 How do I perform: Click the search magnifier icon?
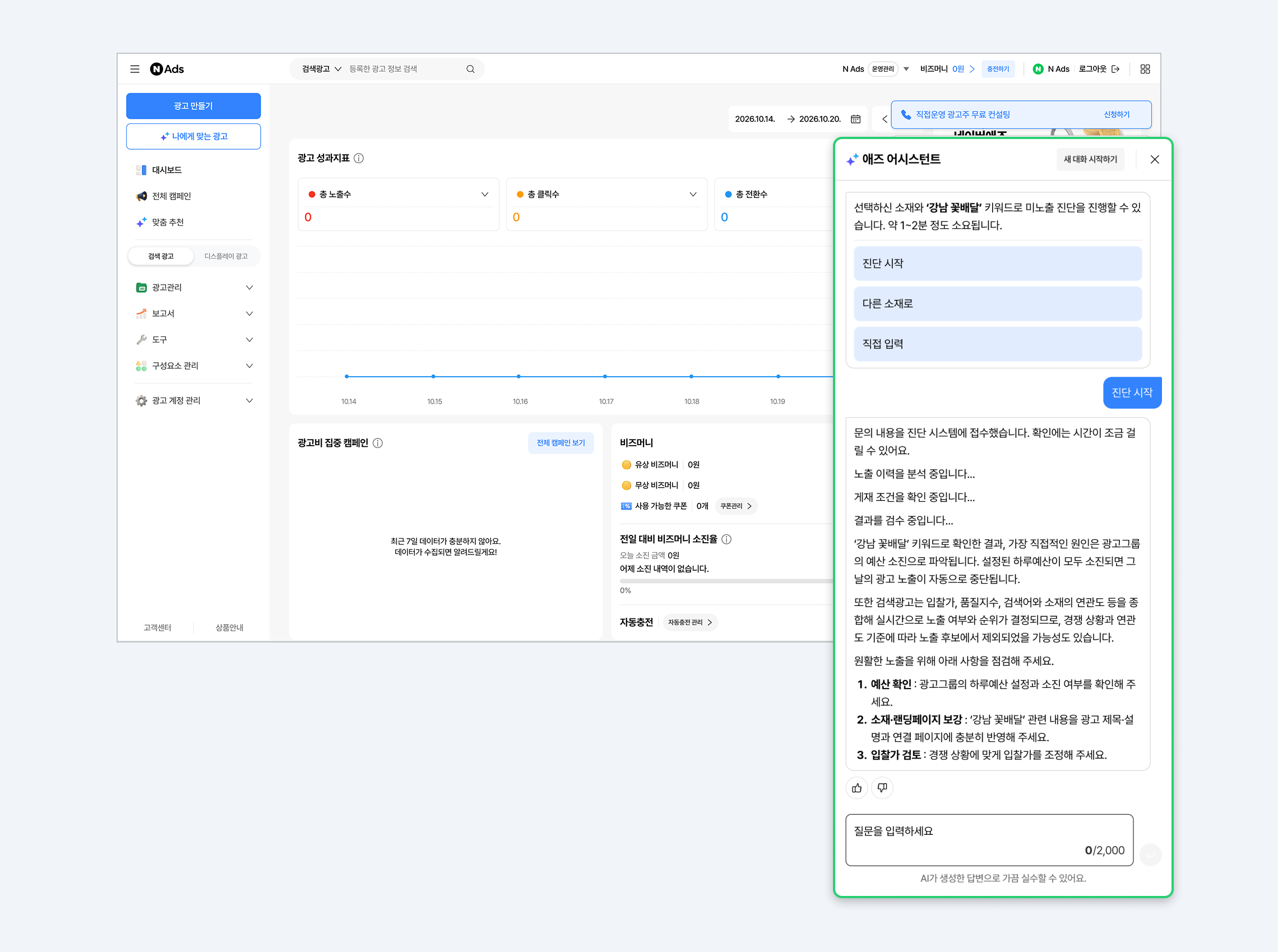(470, 69)
